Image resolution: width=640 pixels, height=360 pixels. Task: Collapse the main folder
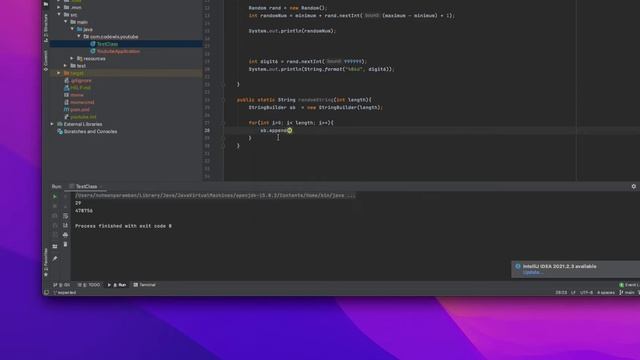click(66, 22)
